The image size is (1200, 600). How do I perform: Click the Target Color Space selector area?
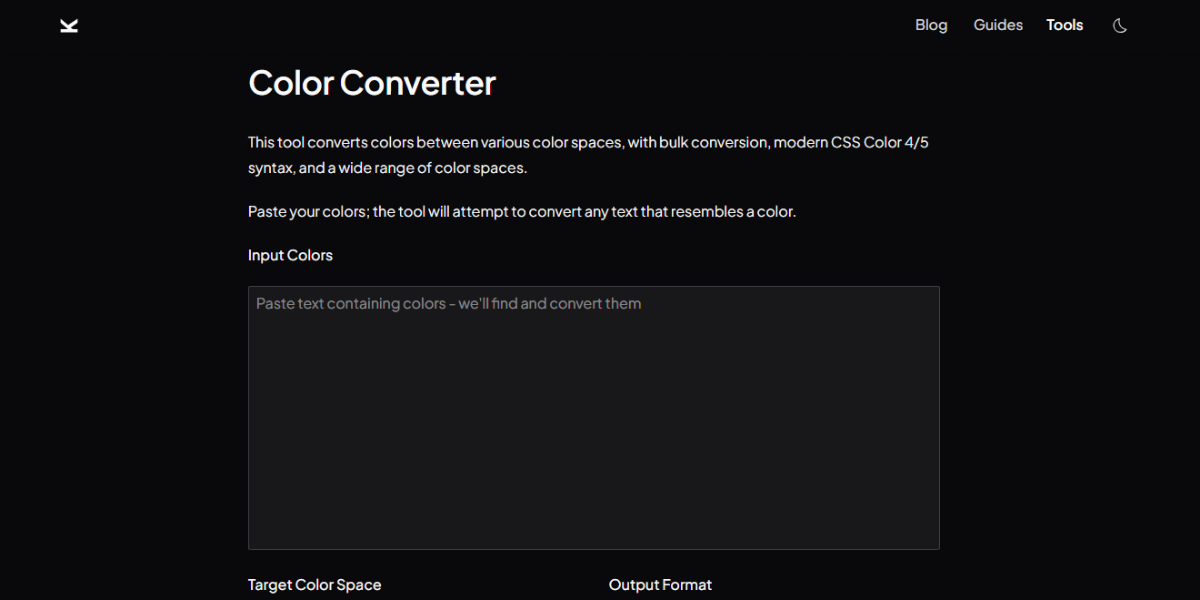(x=314, y=584)
